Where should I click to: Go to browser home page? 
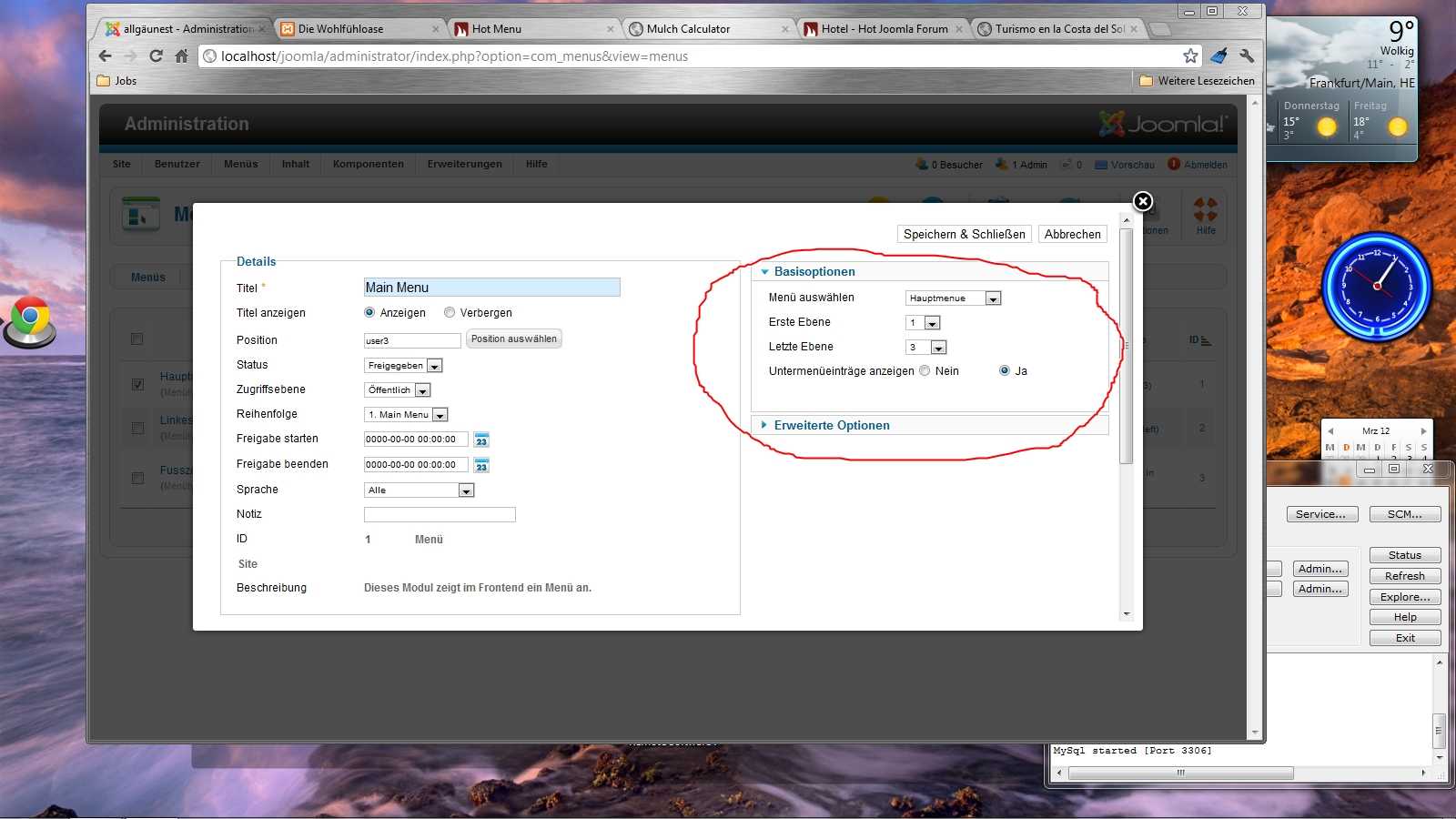click(x=181, y=56)
